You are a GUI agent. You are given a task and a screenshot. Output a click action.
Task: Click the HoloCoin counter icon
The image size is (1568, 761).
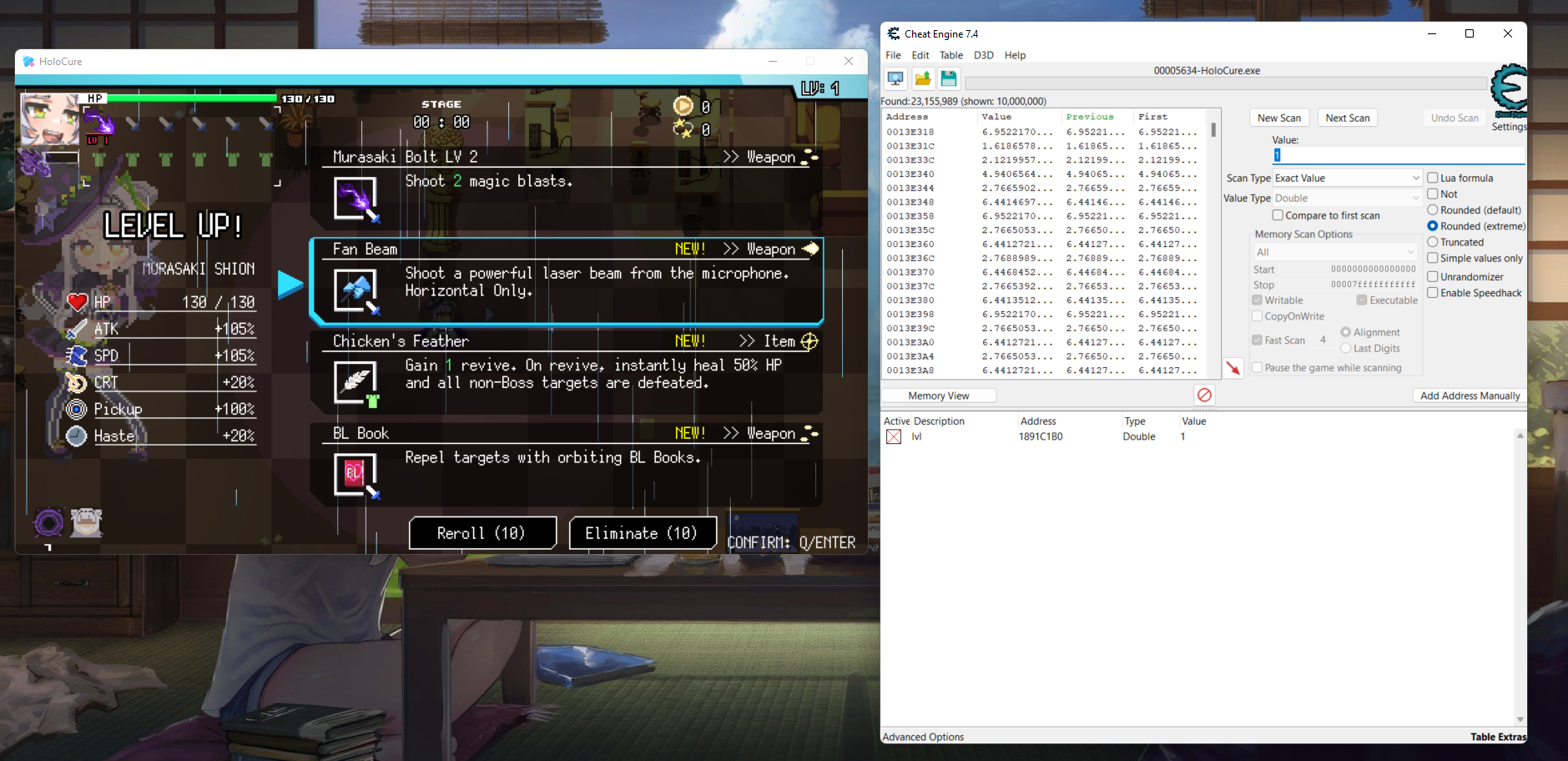point(683,106)
